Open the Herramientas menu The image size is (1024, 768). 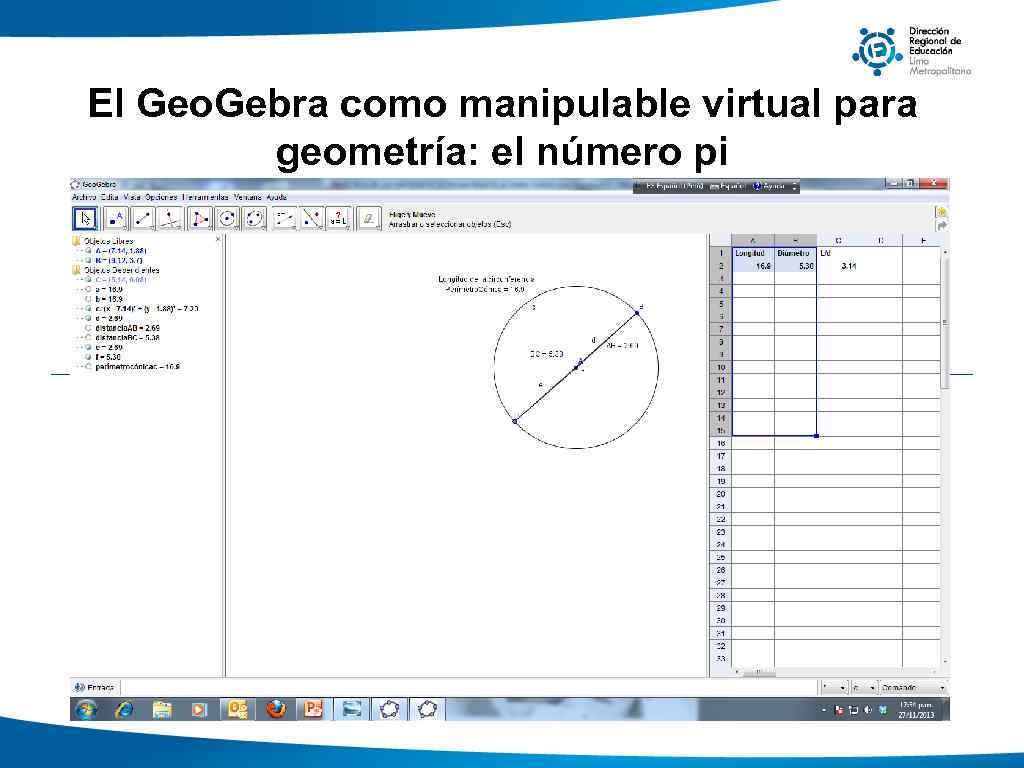[x=206, y=197]
